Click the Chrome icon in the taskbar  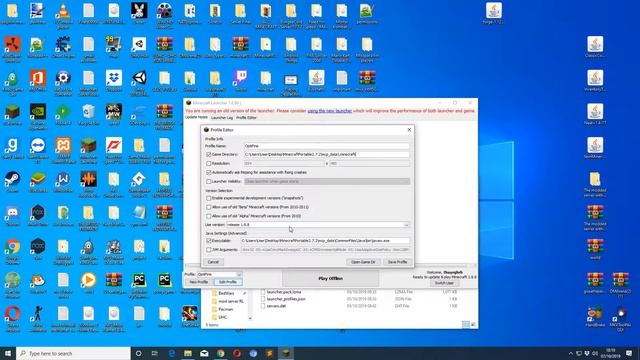[220, 353]
